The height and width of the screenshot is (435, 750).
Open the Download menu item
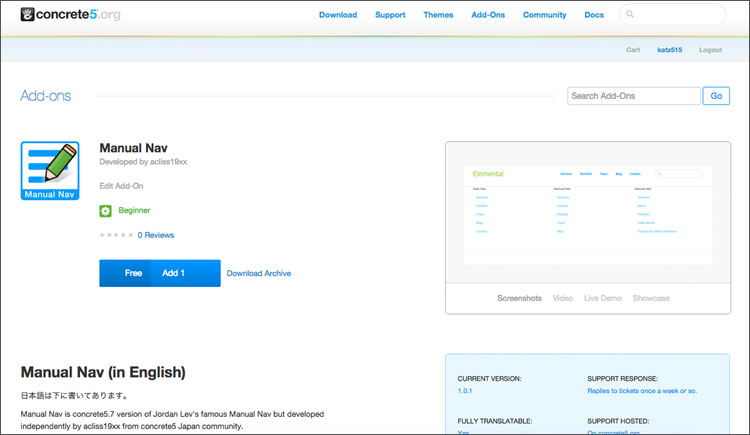[338, 15]
